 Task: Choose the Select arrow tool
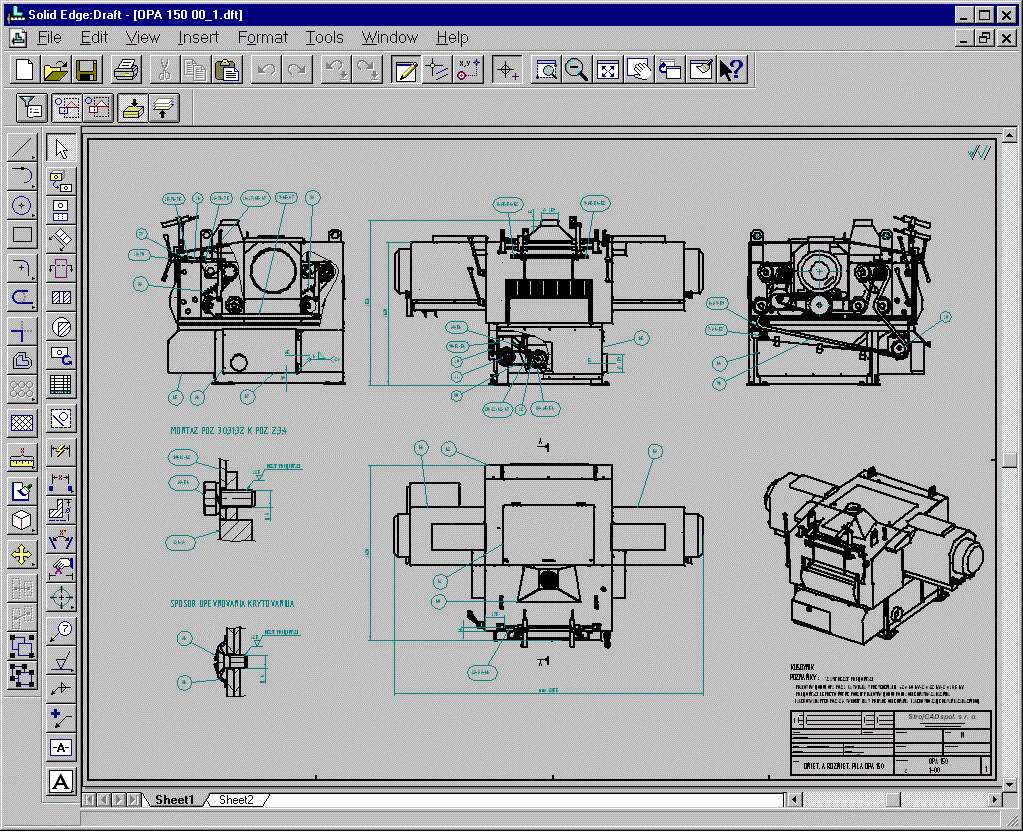(61, 149)
